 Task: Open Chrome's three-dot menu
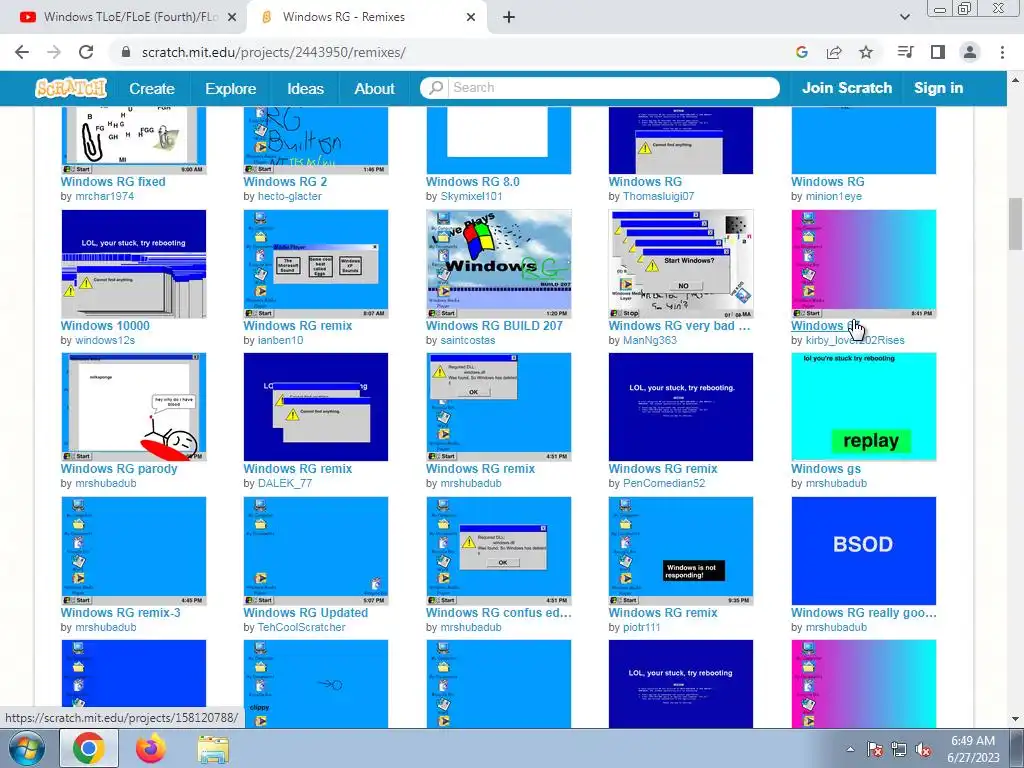click(x=1002, y=52)
